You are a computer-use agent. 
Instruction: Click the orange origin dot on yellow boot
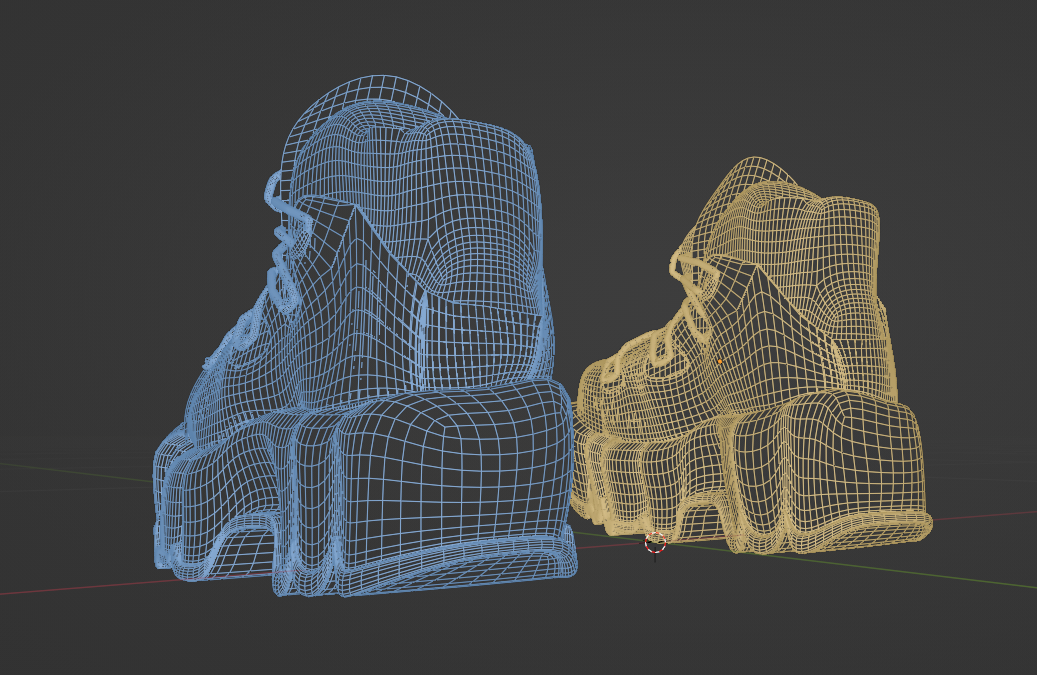pyautogui.click(x=720, y=362)
